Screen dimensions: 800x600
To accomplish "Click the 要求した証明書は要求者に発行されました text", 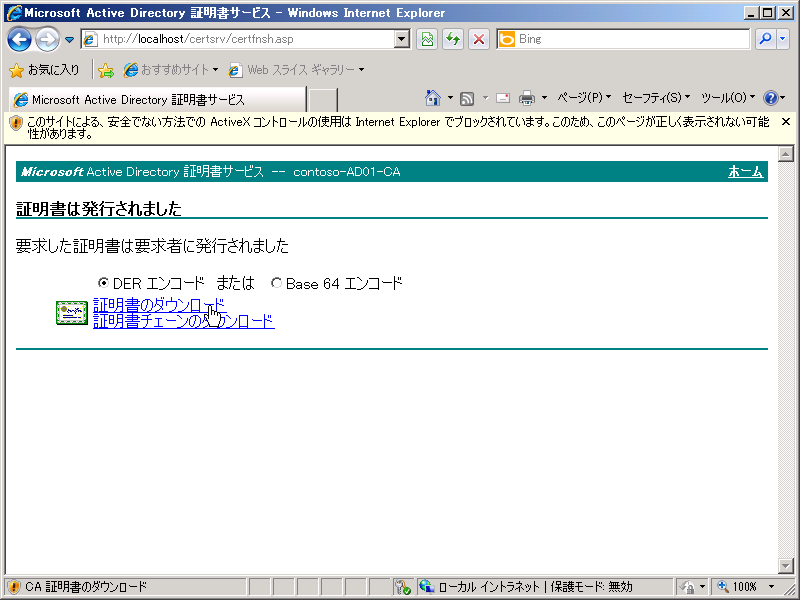I will [x=152, y=246].
